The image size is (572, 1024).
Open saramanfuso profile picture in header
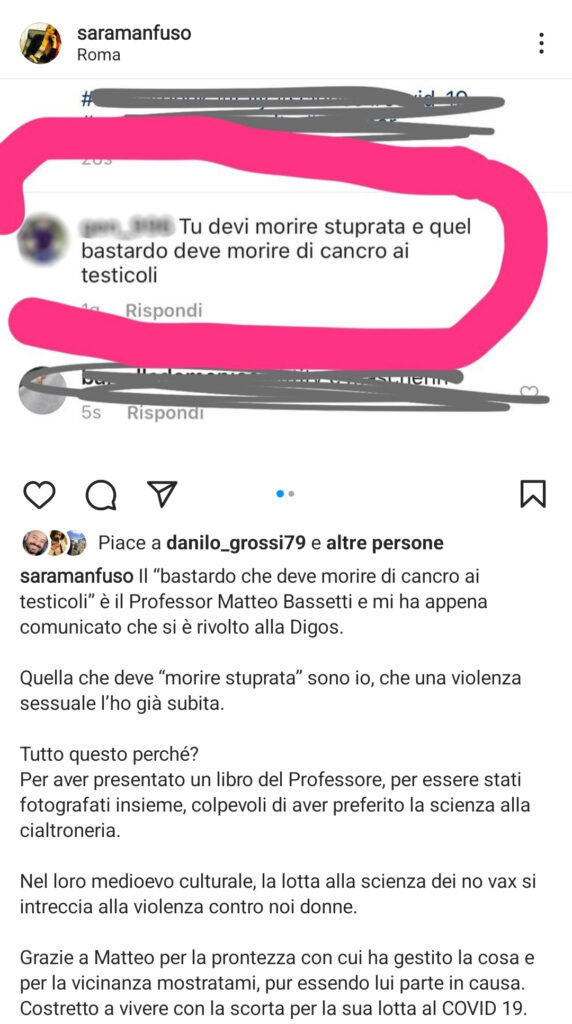coord(40,43)
